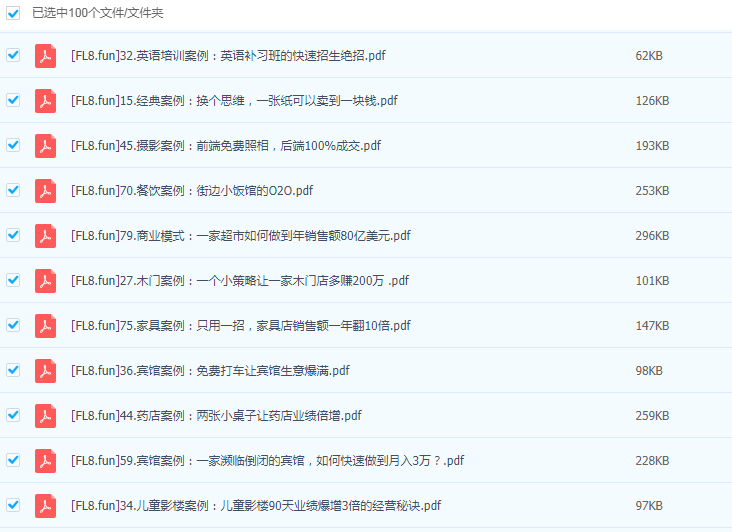The height and width of the screenshot is (532, 732).
Task: Click the 193KB size of 45.摄影案例
Action: (652, 146)
